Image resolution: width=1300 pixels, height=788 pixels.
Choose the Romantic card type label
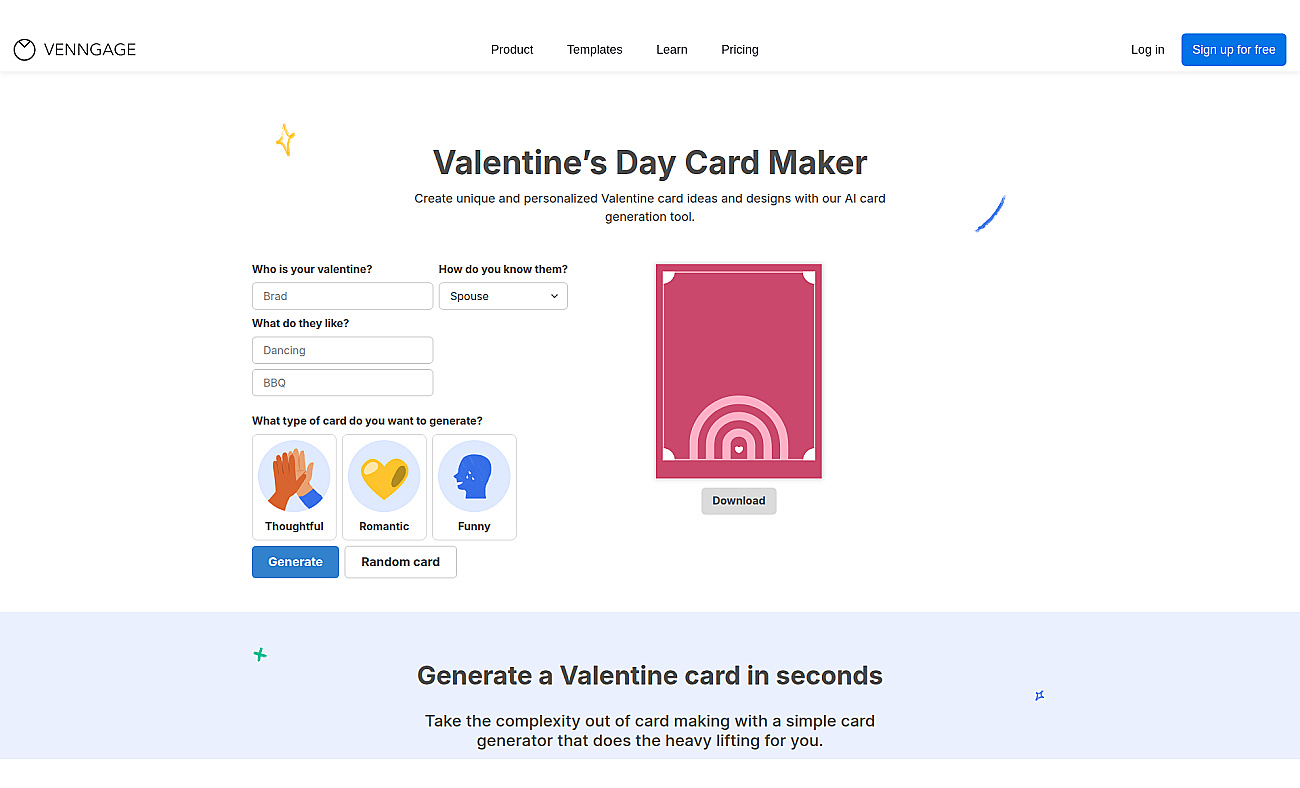(x=384, y=526)
